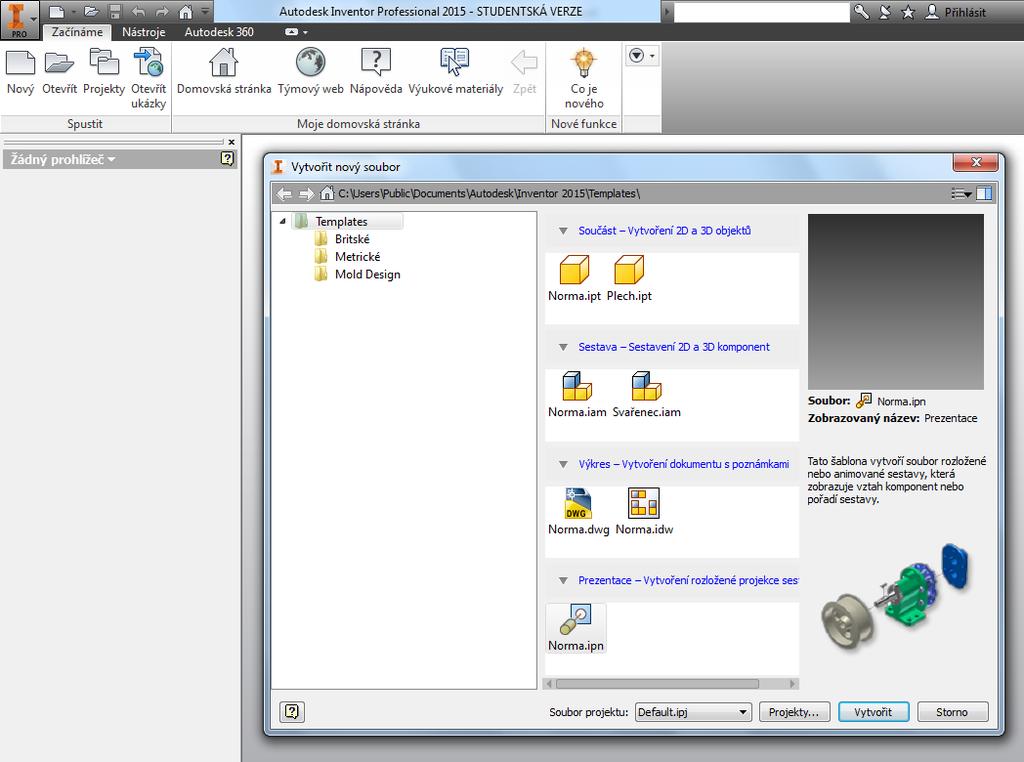
Task: Select the Svařenec.iam weldment template
Action: (x=647, y=394)
